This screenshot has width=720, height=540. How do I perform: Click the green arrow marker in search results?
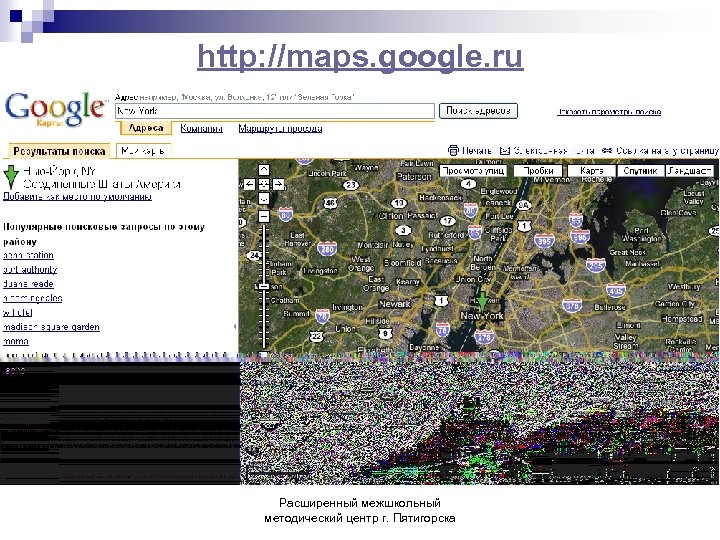coord(11,177)
